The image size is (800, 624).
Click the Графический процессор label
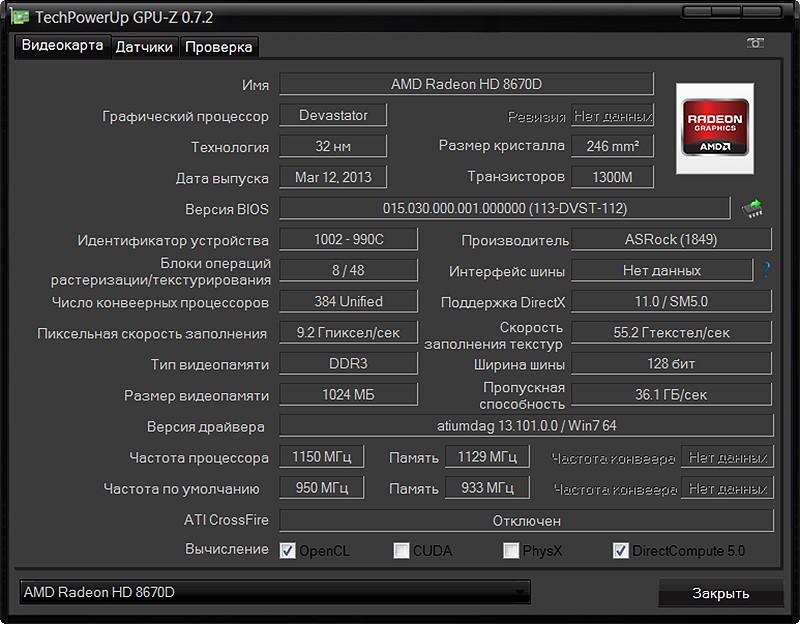click(185, 116)
